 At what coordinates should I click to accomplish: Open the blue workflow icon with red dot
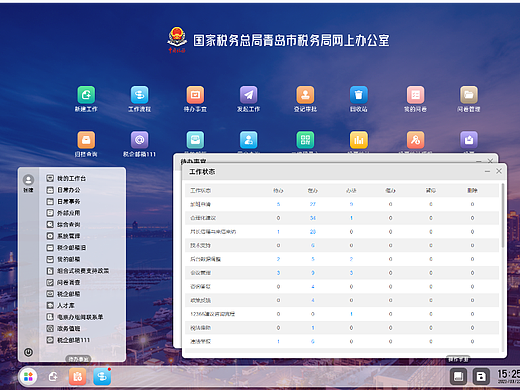tap(102, 377)
